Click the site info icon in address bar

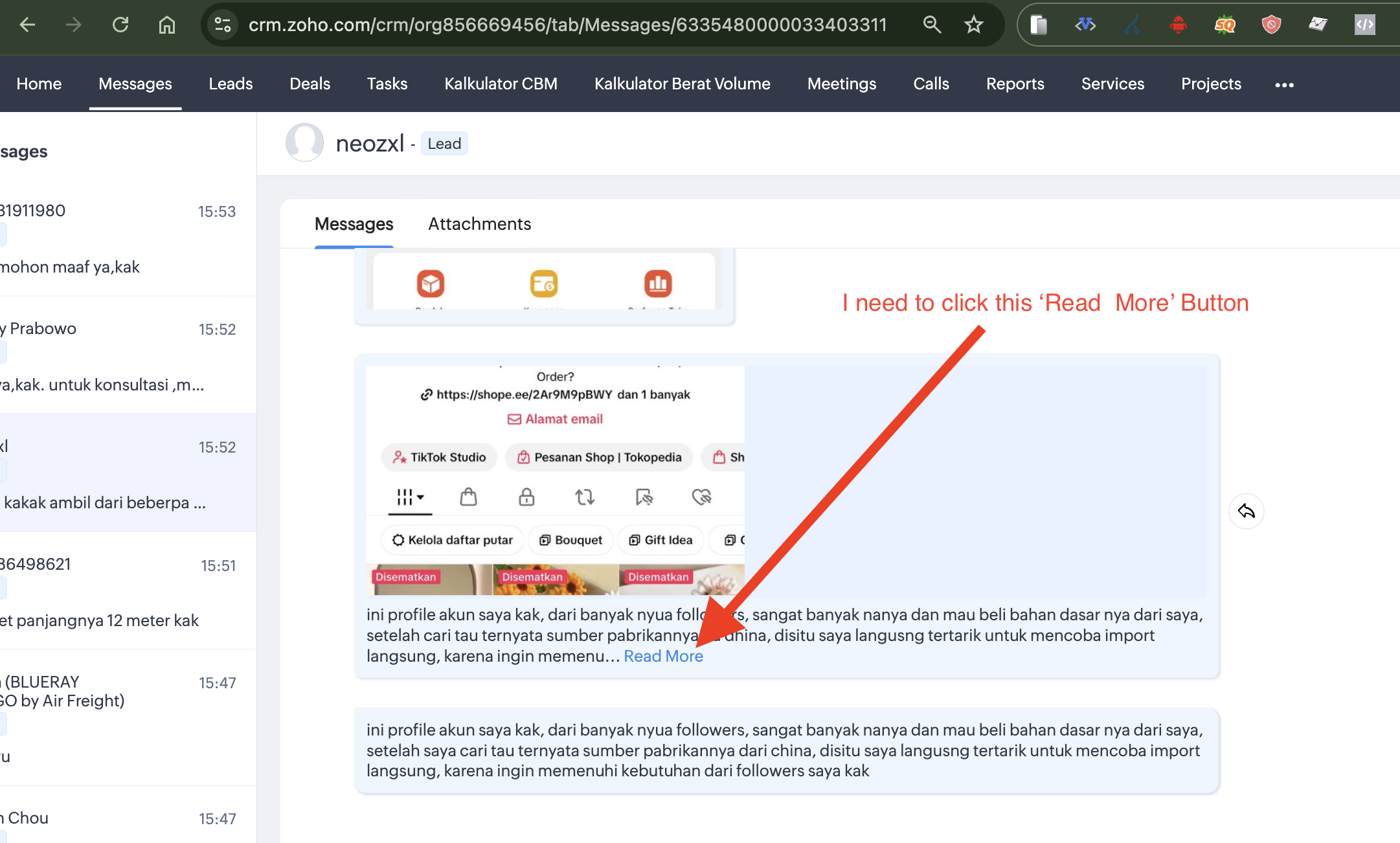223,25
